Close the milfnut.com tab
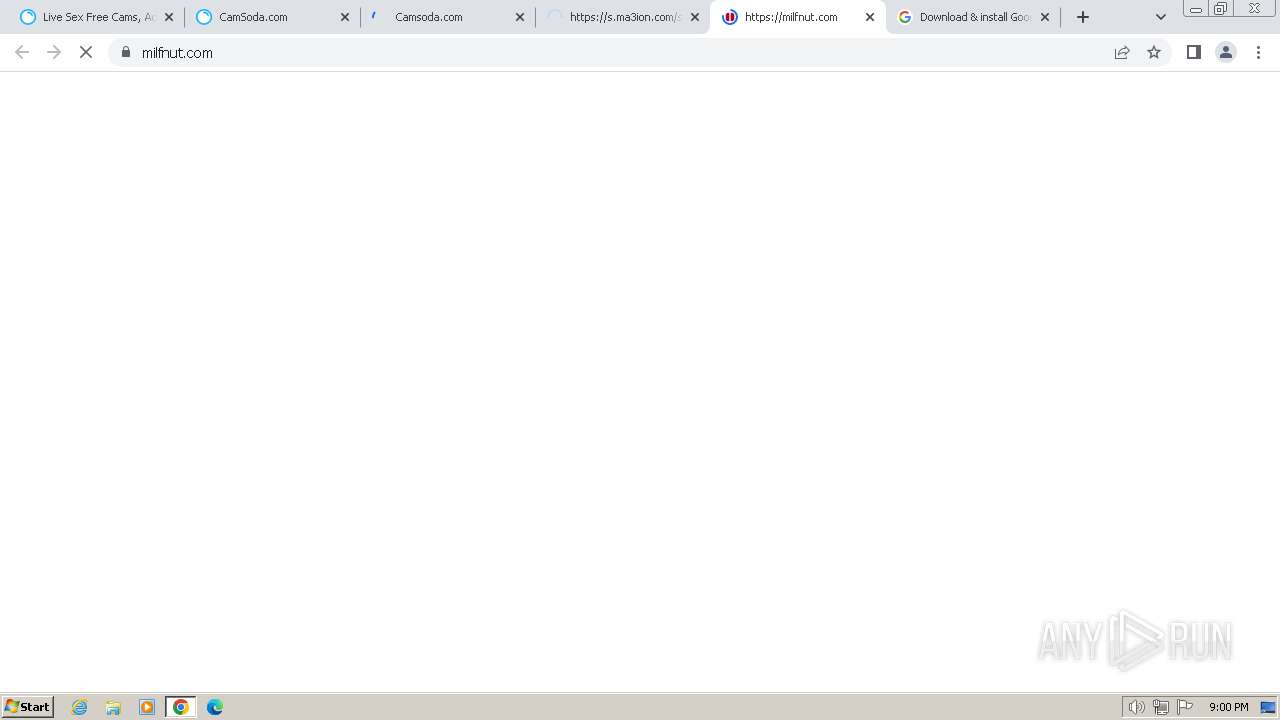 870,17
